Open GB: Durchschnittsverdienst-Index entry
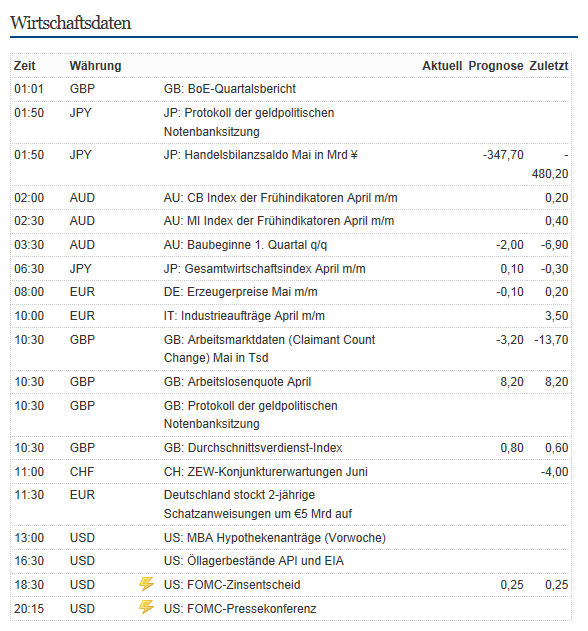The width and height of the screenshot is (588, 631). 253,447
